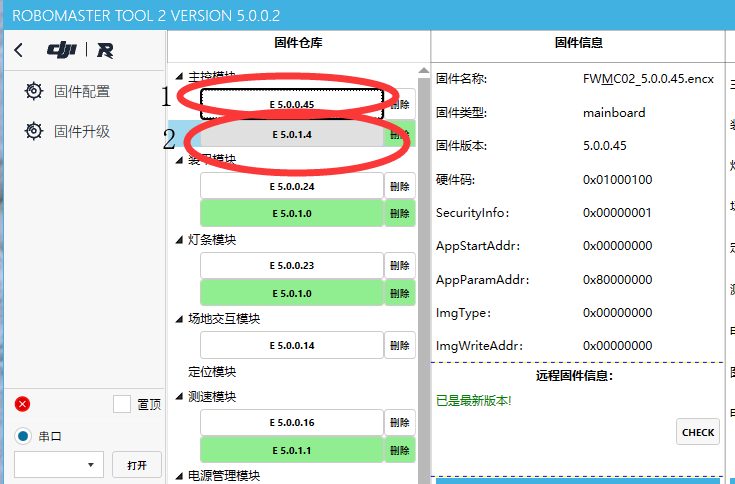735x484 pixels.
Task: Click the 定位模块 tree entry
Action: coord(212,372)
